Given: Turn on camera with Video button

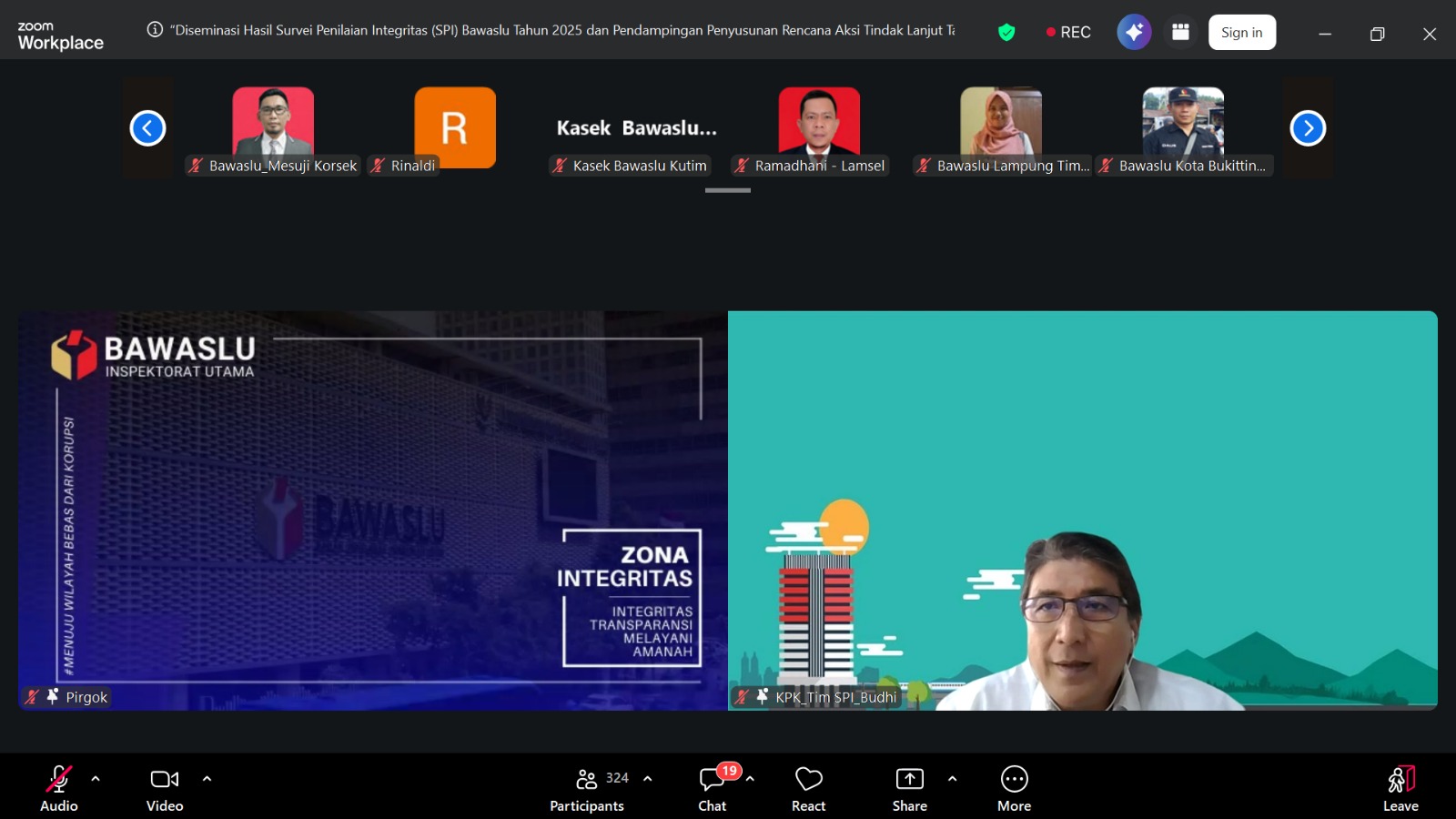Looking at the screenshot, I should pyautogui.click(x=165, y=788).
